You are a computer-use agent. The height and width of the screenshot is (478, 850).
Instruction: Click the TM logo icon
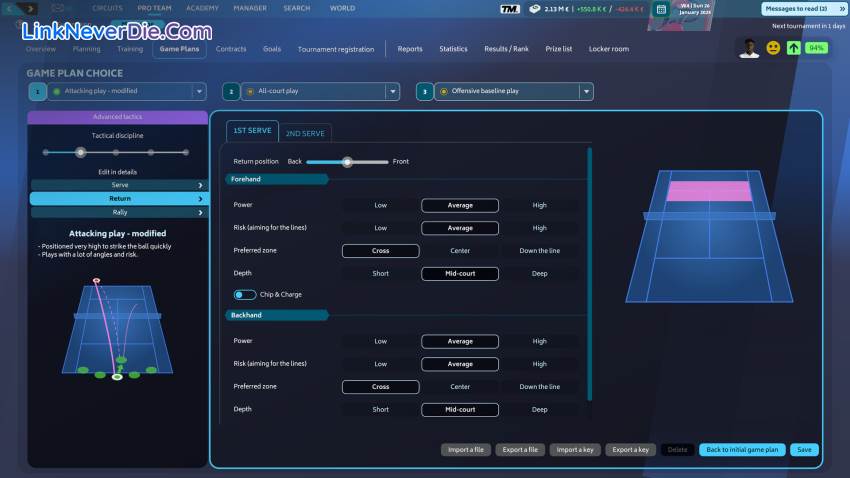point(510,9)
